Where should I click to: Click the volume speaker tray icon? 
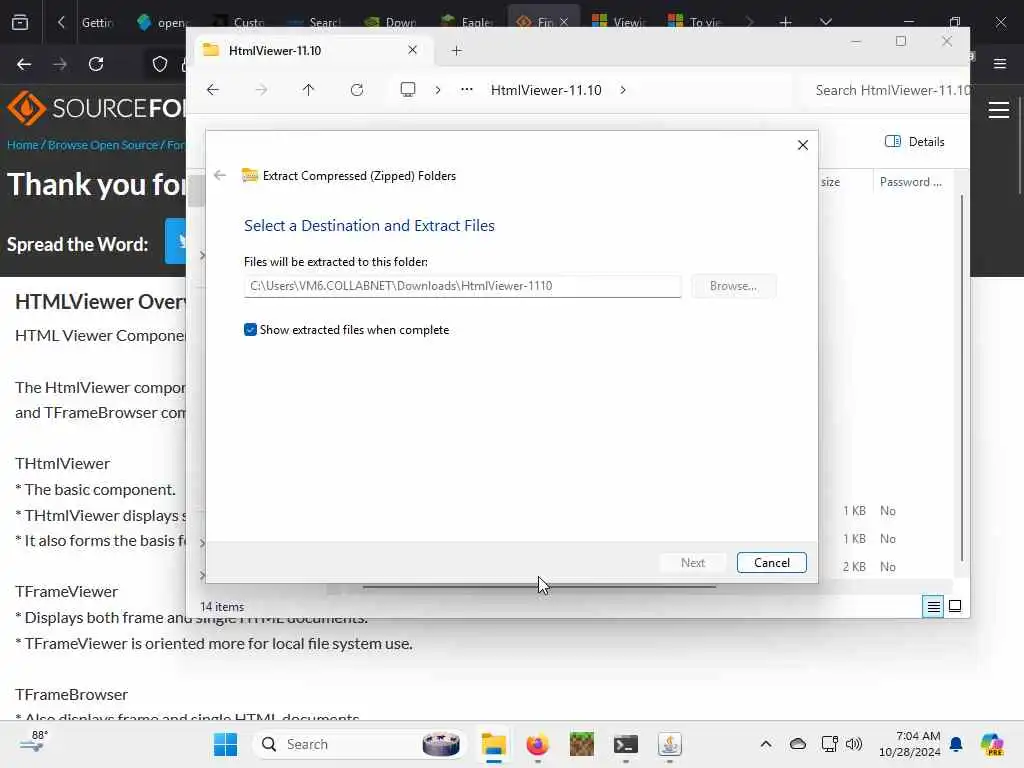pos(854,744)
